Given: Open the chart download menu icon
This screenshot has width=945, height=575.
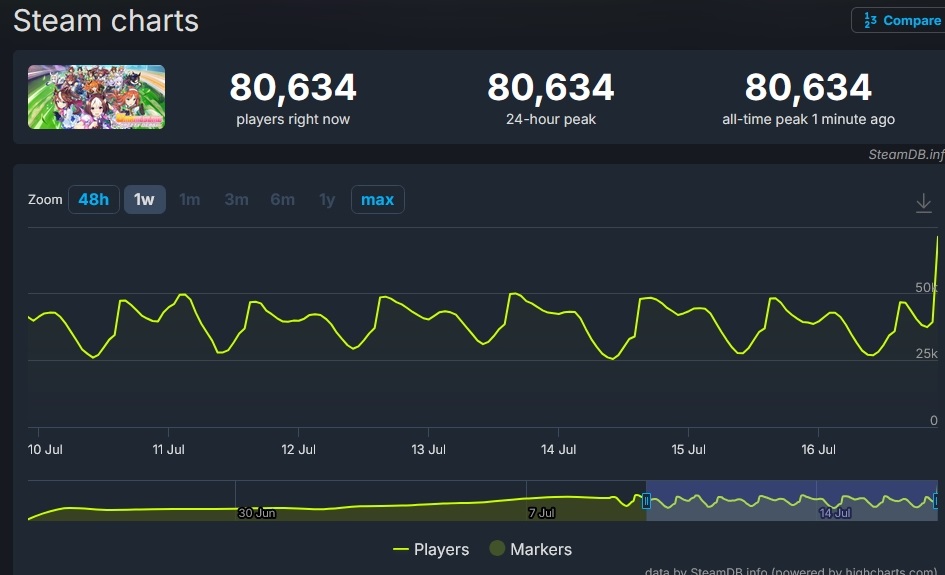Looking at the screenshot, I should (923, 203).
